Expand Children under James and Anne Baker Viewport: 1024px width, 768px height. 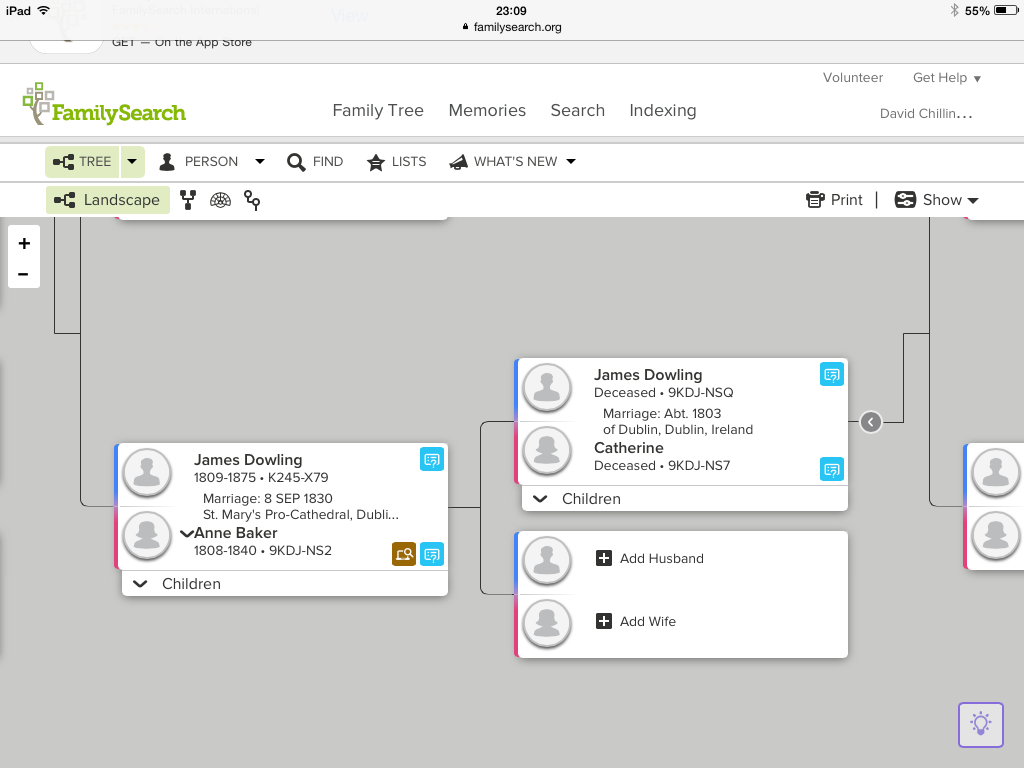coord(180,584)
